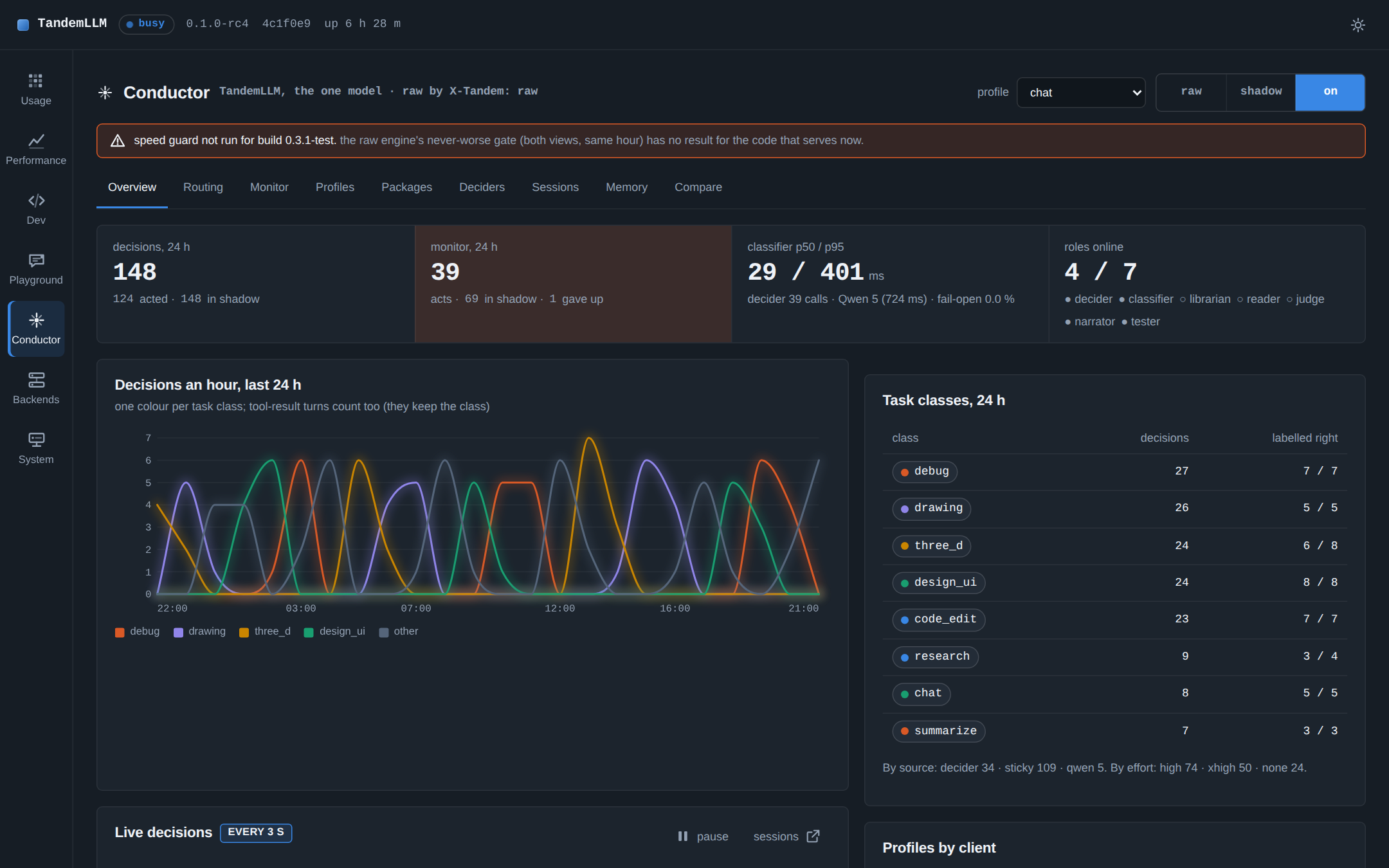Switch to the Profiles tab
Image resolution: width=1389 pixels, height=868 pixels.
(x=335, y=187)
